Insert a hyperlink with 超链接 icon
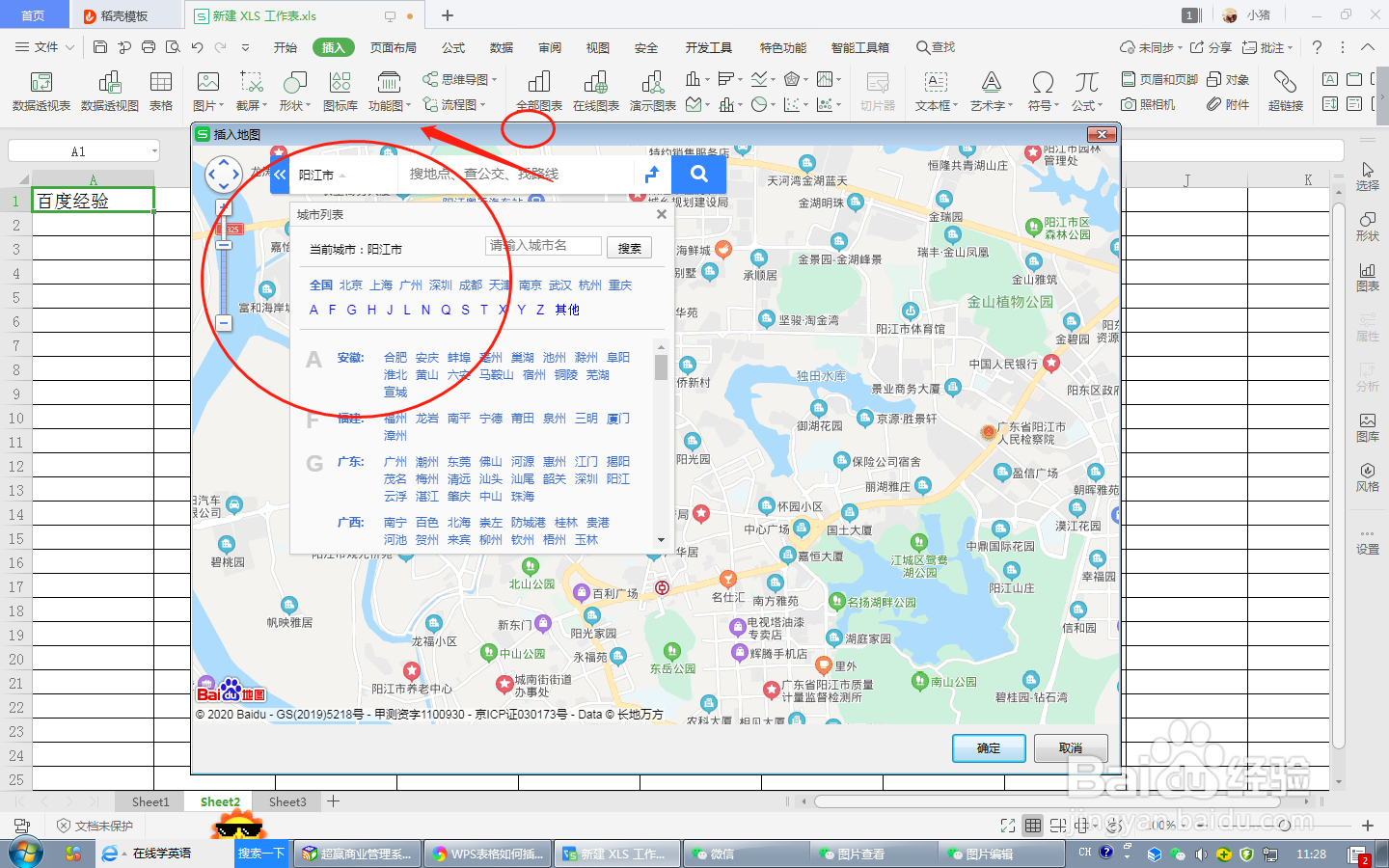This screenshot has width=1389, height=868. coord(1285,82)
